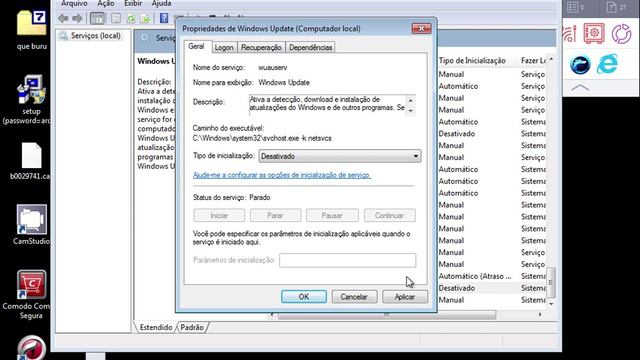The height and width of the screenshot is (360, 640).
Task: Click the Aplicar button
Action: [x=404, y=297]
